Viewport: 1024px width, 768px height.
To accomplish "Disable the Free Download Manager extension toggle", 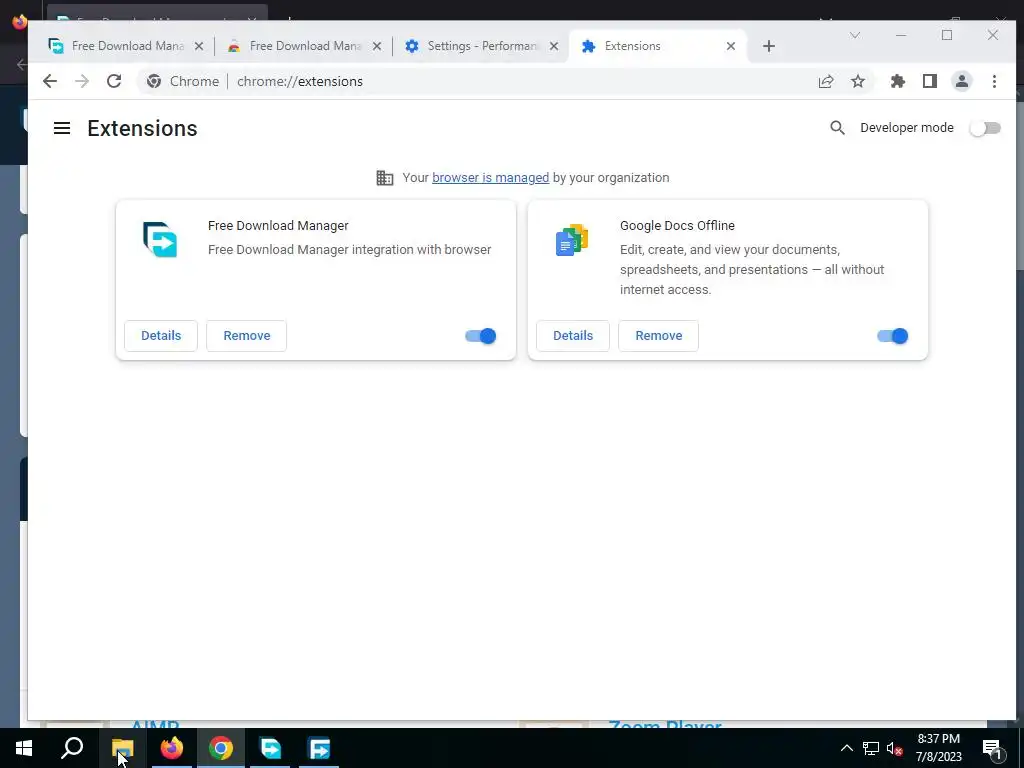I will tap(481, 336).
